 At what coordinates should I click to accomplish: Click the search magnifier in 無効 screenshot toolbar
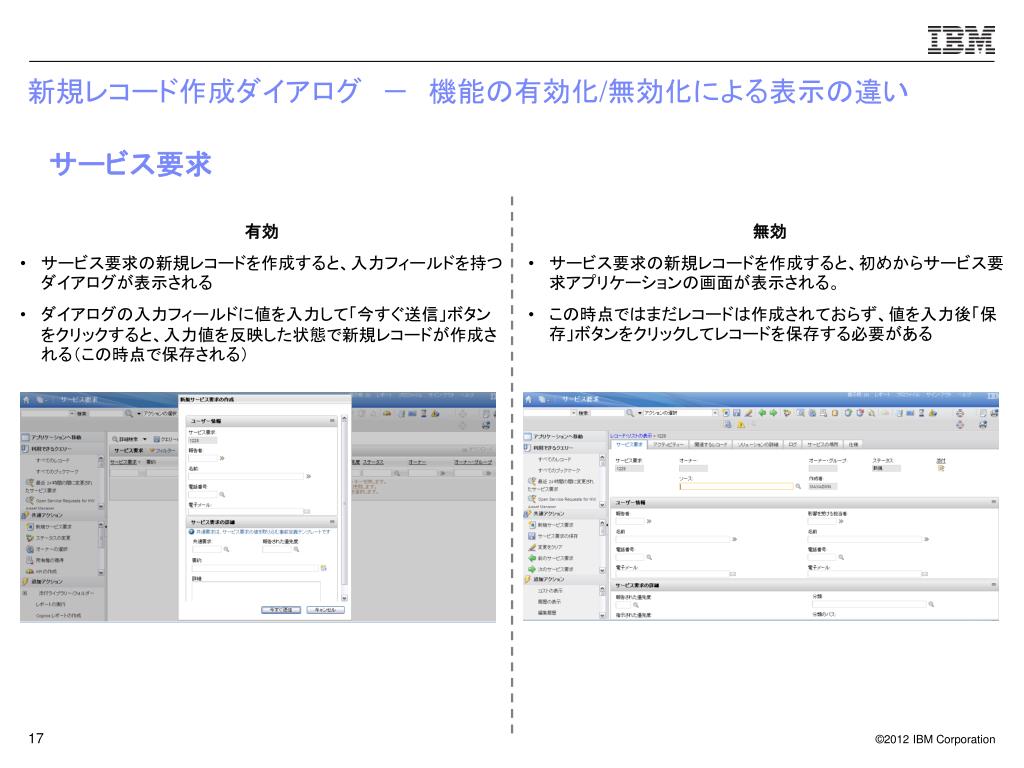click(x=630, y=413)
